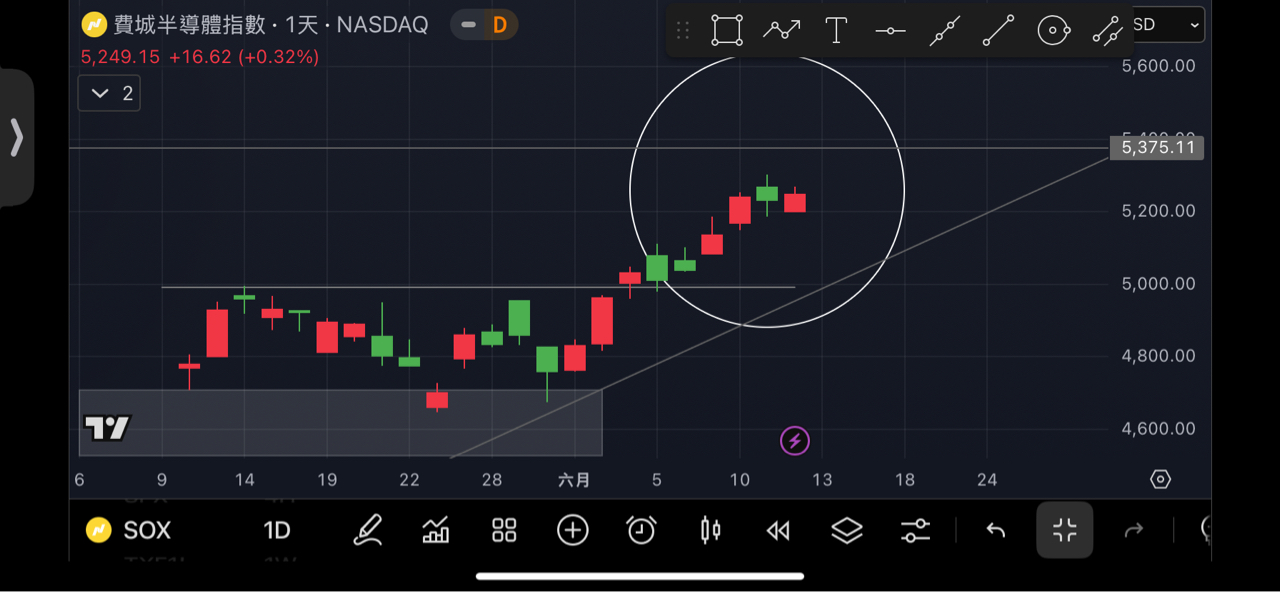Screen dimensions: 1280x592
Task: Undo the last chart action
Action: coord(995,530)
